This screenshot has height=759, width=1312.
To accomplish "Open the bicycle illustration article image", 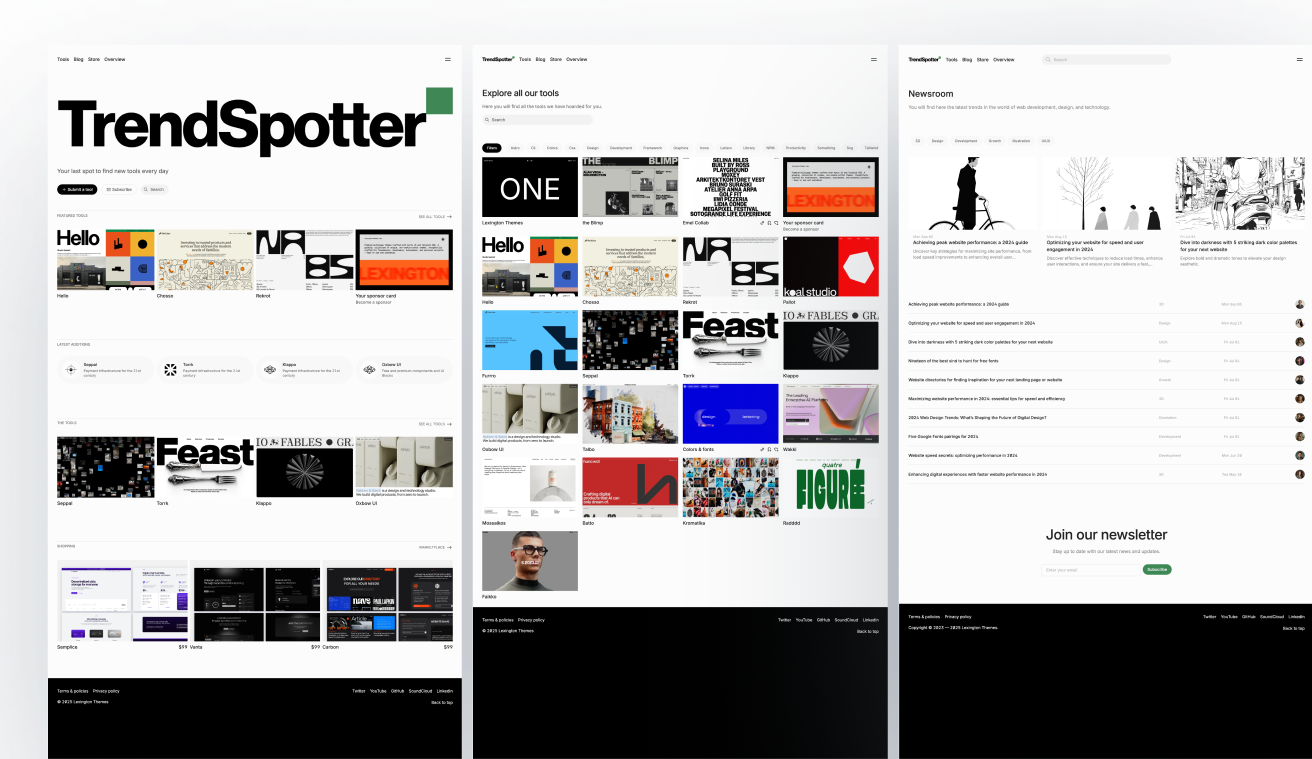I will (x=972, y=193).
